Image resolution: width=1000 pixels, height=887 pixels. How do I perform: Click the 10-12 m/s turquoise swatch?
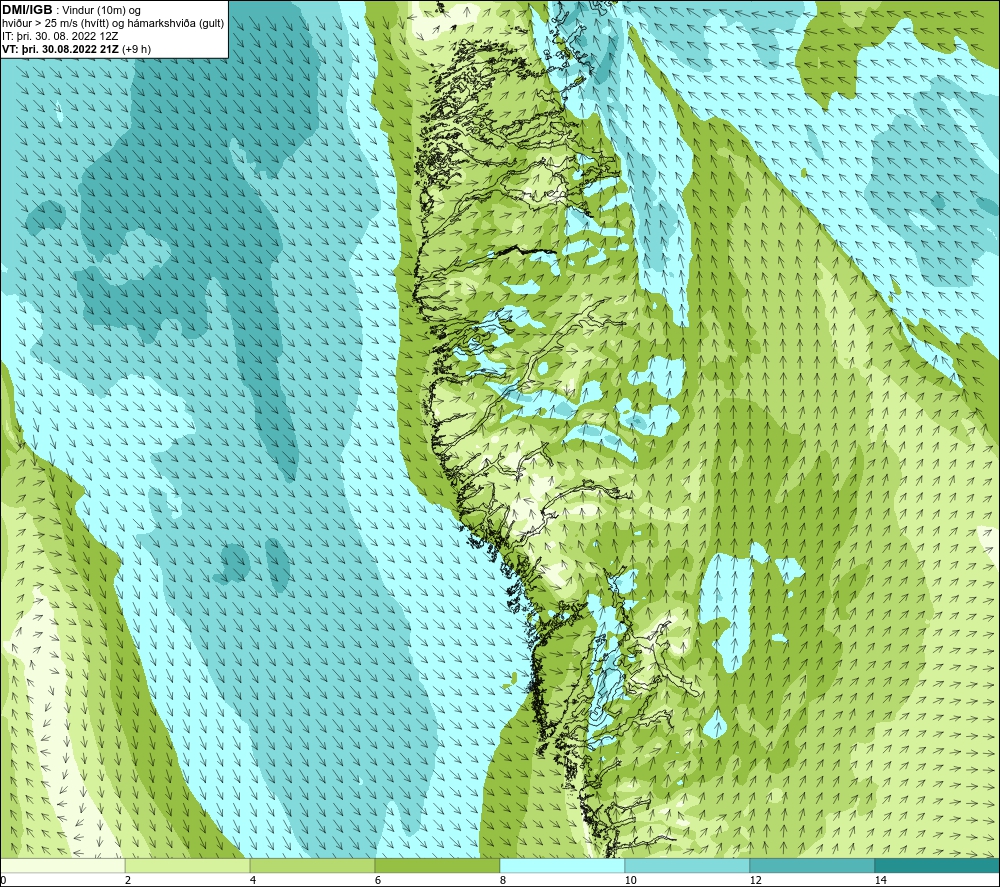(687, 865)
